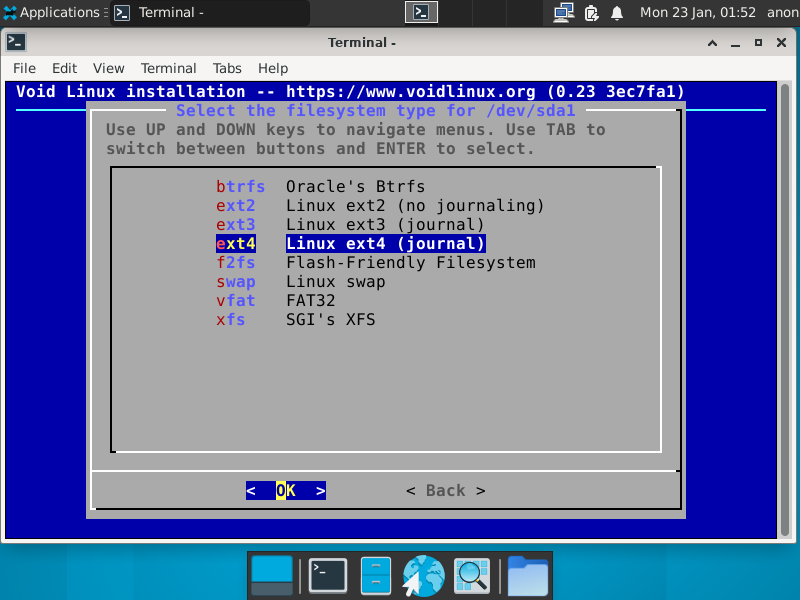Open the notifications bell icon
The height and width of the screenshot is (600, 800).
617,12
